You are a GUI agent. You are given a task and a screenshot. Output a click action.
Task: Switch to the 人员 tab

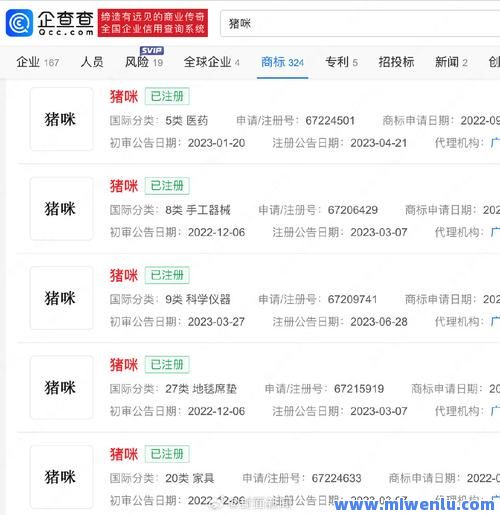[92, 62]
